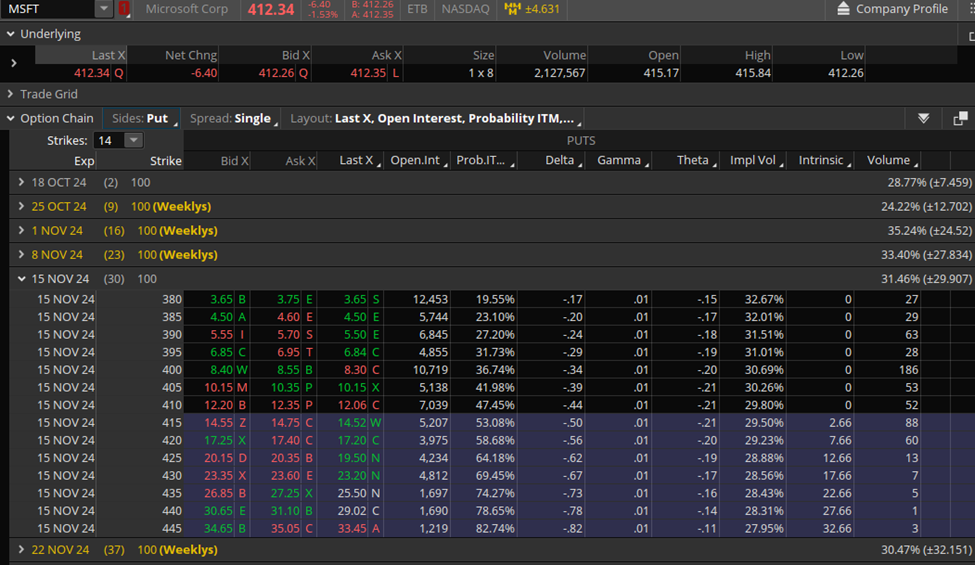Open the Option Chain filter funnel icon

[923, 118]
